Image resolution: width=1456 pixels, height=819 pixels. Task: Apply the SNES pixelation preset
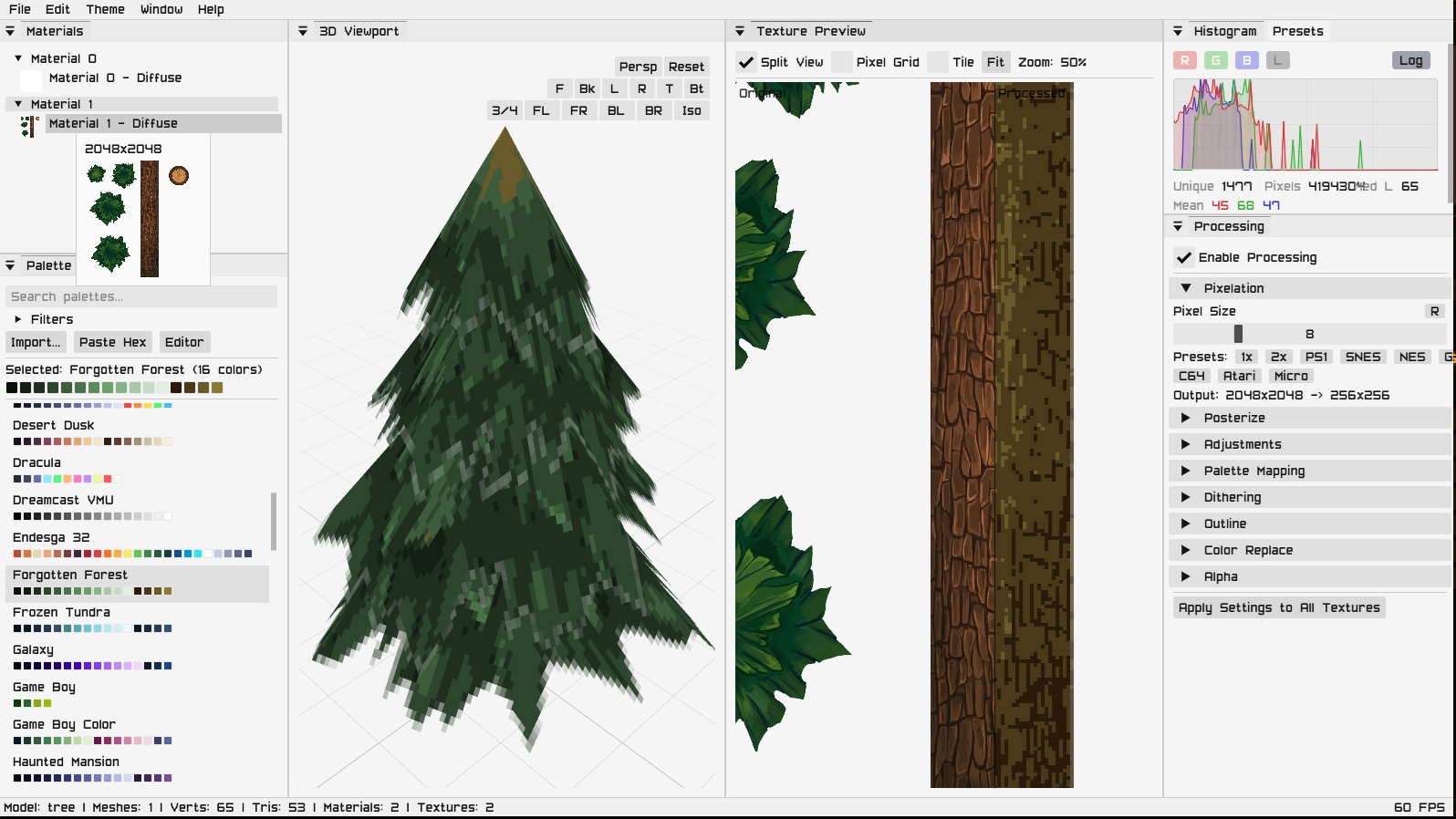pyautogui.click(x=1362, y=357)
